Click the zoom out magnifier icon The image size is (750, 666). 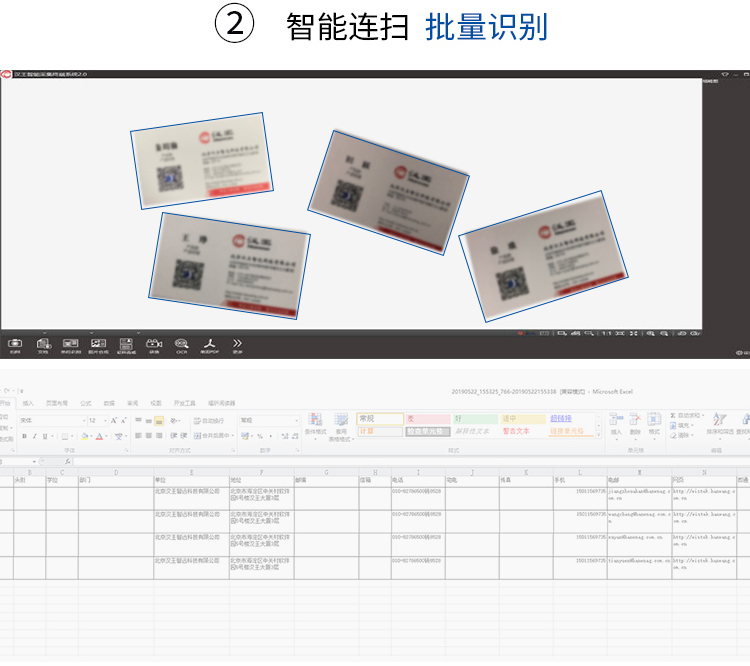tap(664, 333)
